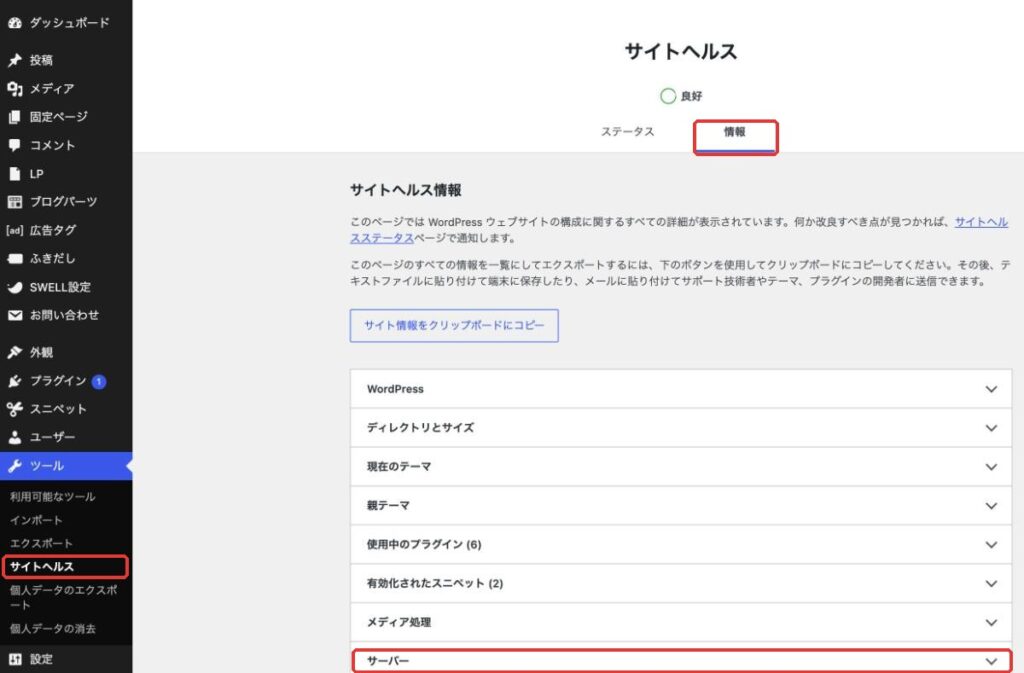This screenshot has width=1024, height=673.
Task: Open the ダッシュボード menu label
Action: (69, 23)
